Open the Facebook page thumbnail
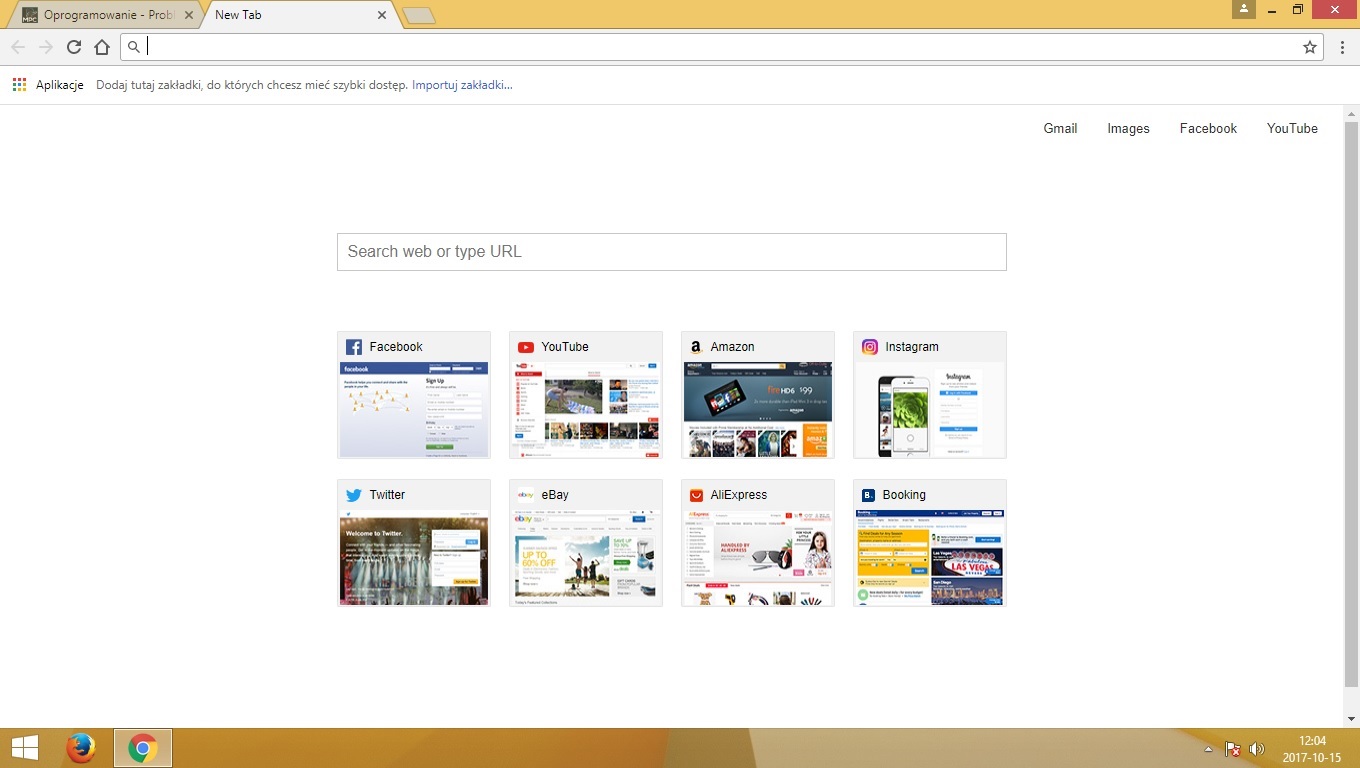 pyautogui.click(x=414, y=410)
